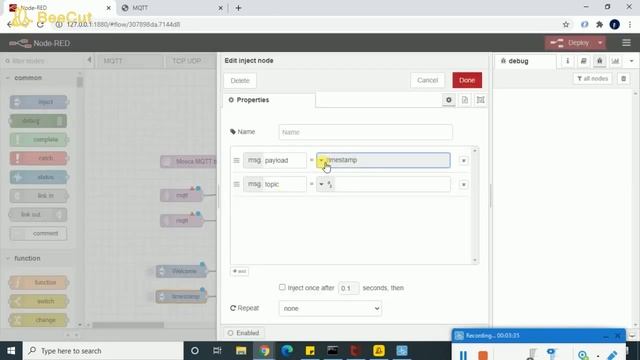640x360 pixels.
Task: Reload the current browser page
Action: click(40, 24)
